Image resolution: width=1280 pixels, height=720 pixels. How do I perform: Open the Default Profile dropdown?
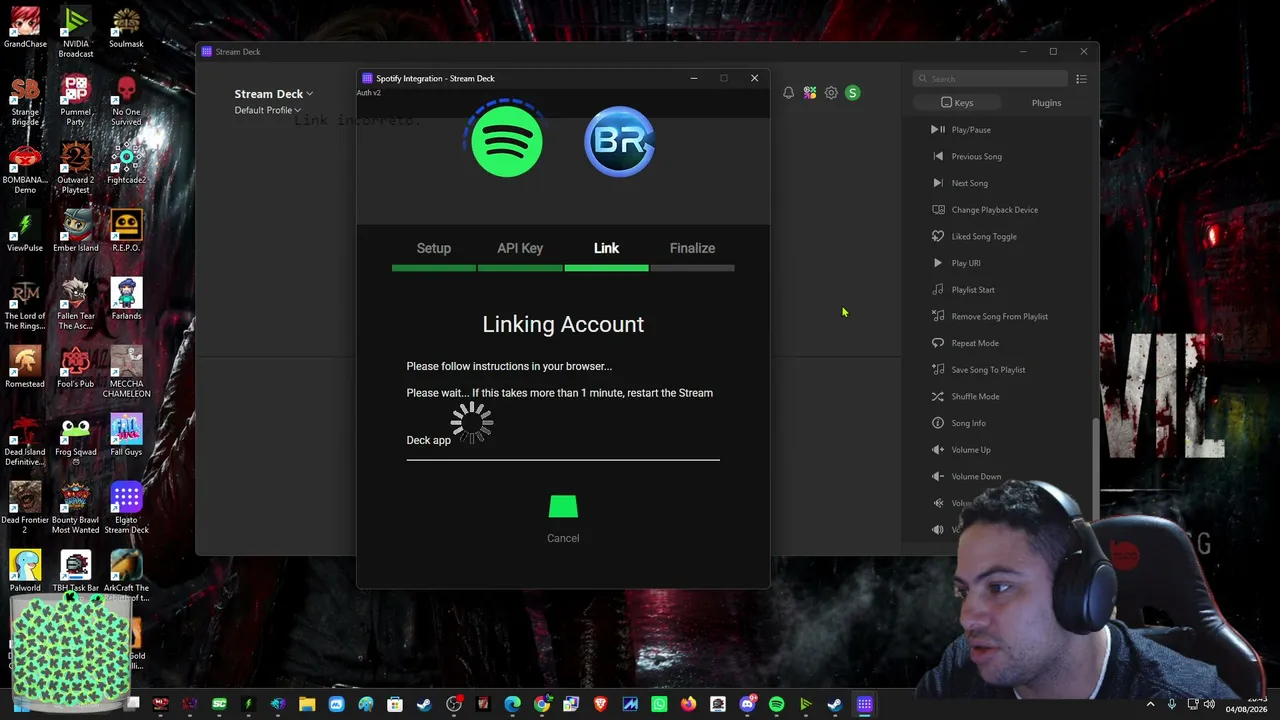[267, 110]
